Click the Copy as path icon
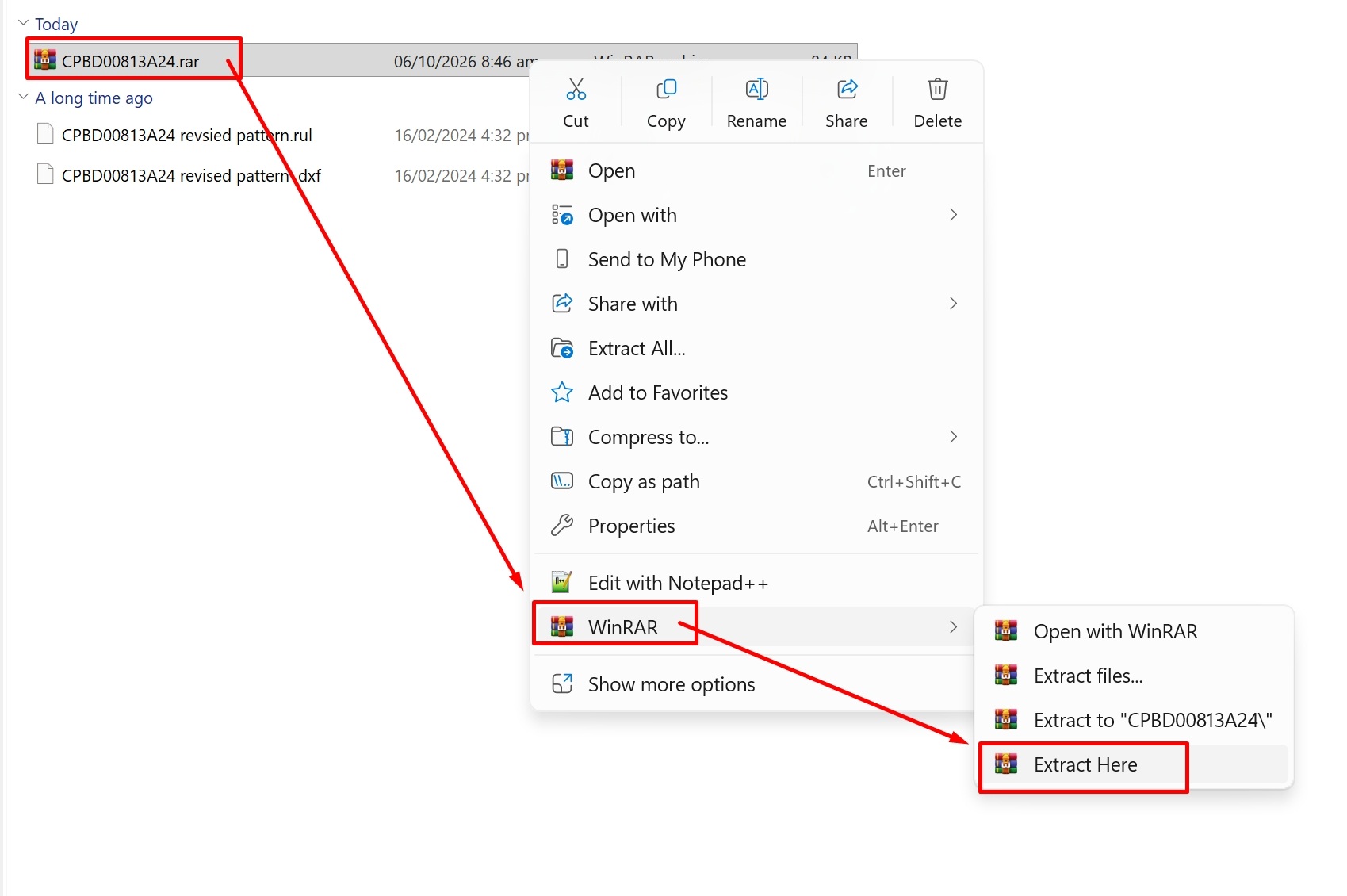Screen dimensions: 1347x896 tap(562, 481)
